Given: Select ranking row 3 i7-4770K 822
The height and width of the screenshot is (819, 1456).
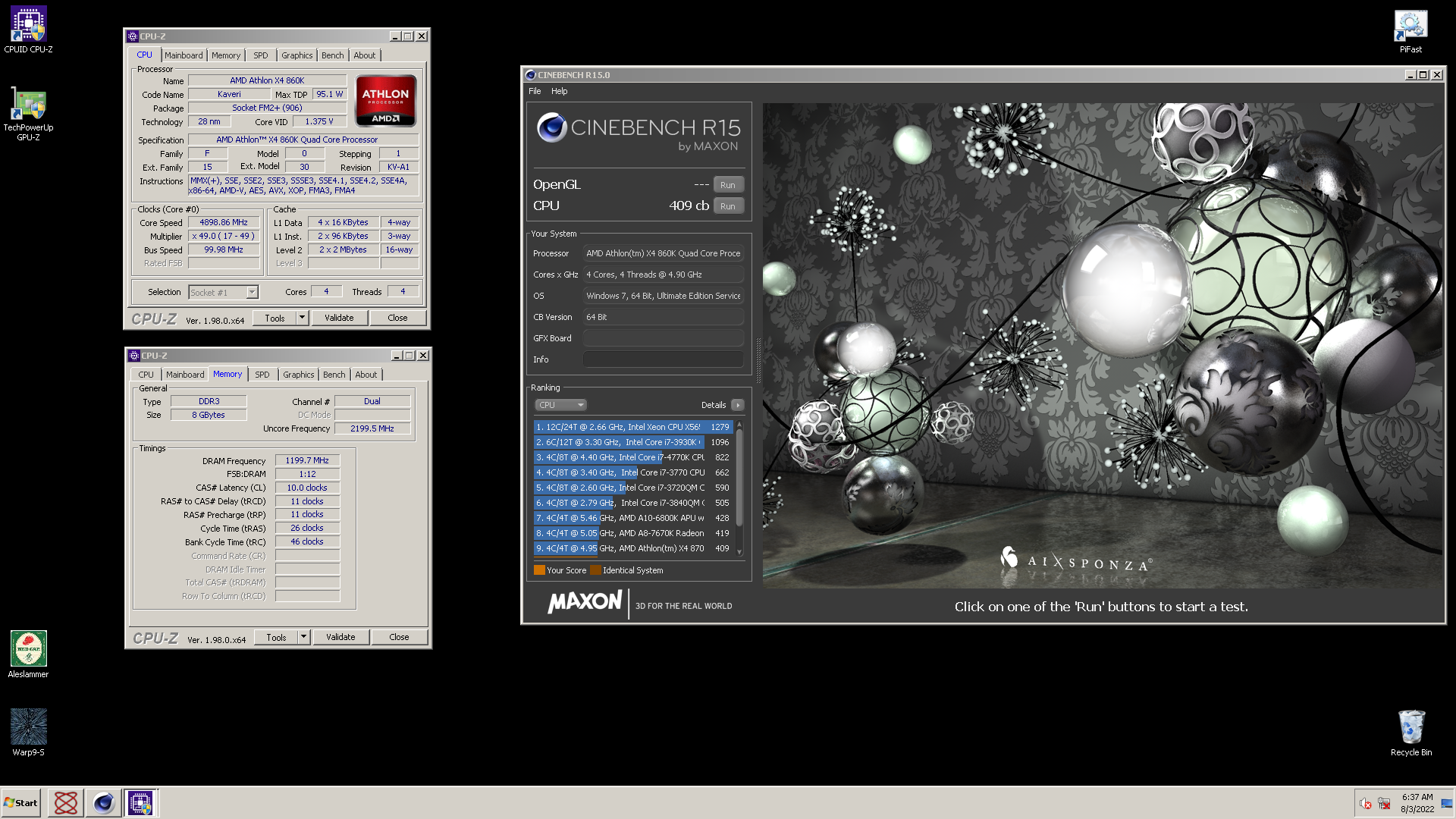Looking at the screenshot, I should click(x=633, y=457).
